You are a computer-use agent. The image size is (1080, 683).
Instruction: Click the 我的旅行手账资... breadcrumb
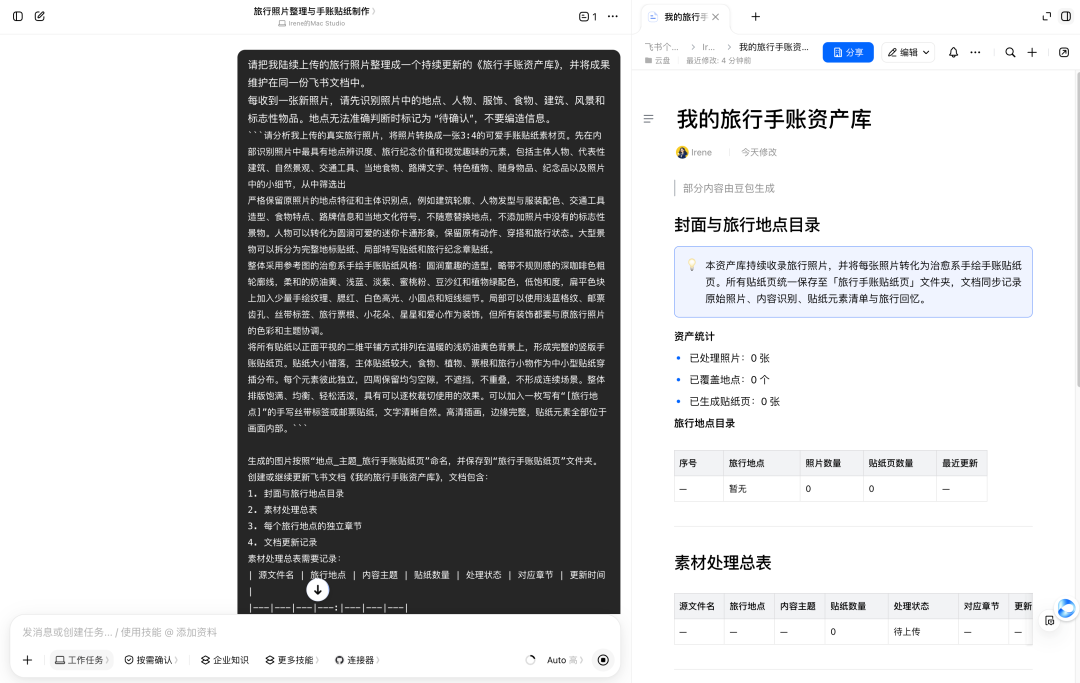[x=773, y=47]
